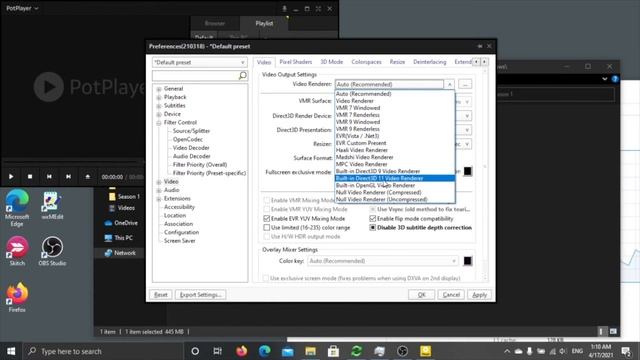Switch to the Deinterlacing tab
Screen dimensions: 640x360
tap(429, 62)
